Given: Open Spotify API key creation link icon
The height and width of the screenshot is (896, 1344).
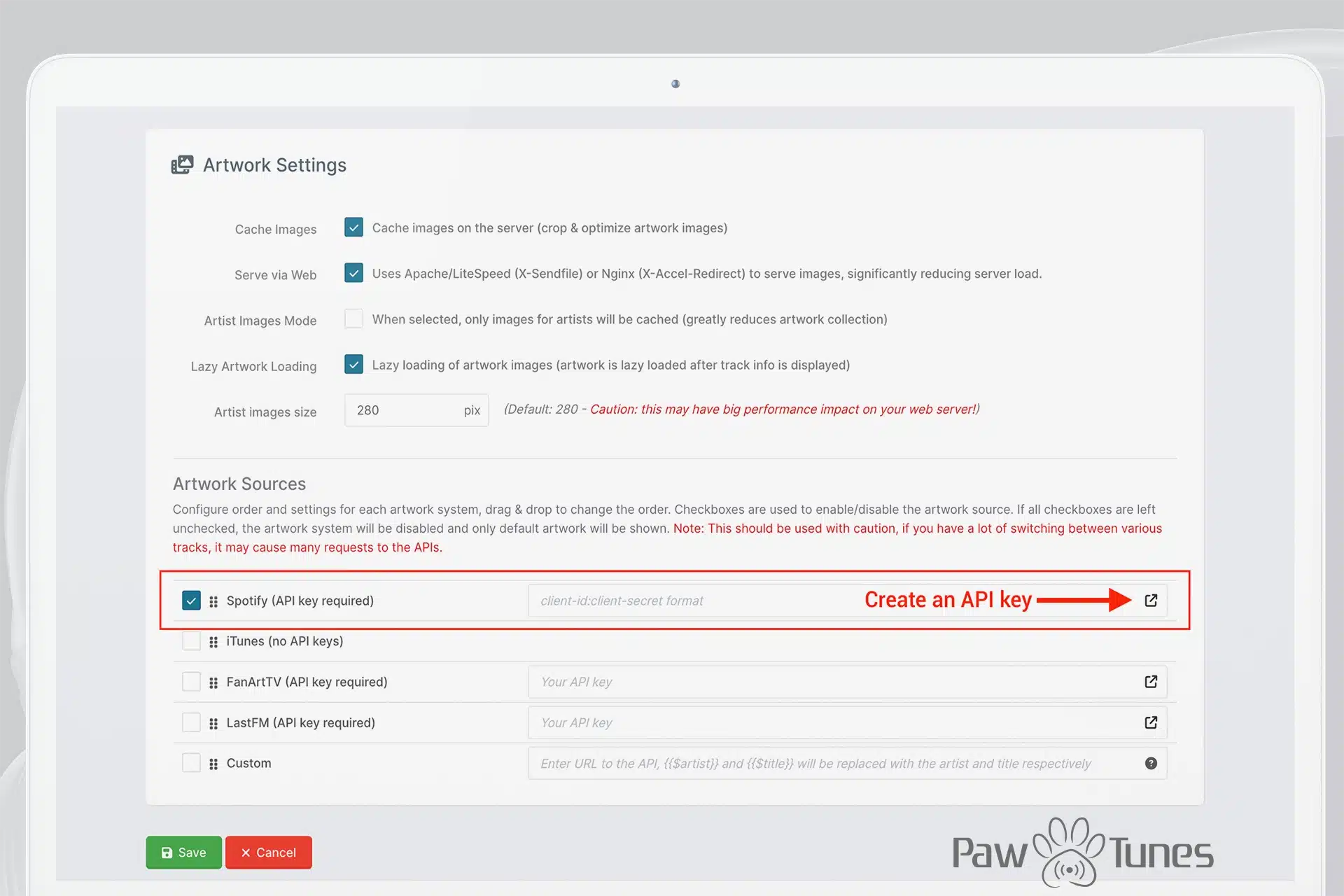Looking at the screenshot, I should 1151,601.
